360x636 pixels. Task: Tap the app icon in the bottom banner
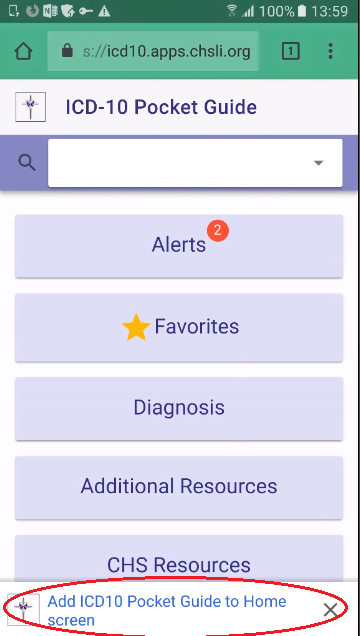tap(24, 610)
